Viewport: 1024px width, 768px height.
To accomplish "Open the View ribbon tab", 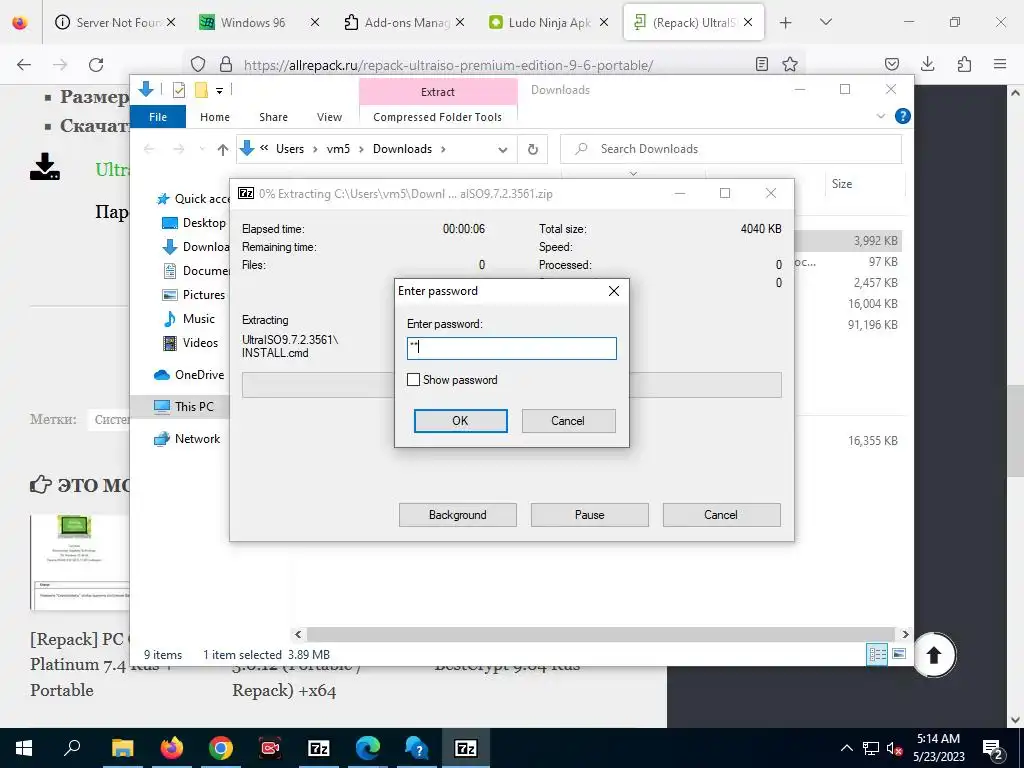I will tap(329, 117).
